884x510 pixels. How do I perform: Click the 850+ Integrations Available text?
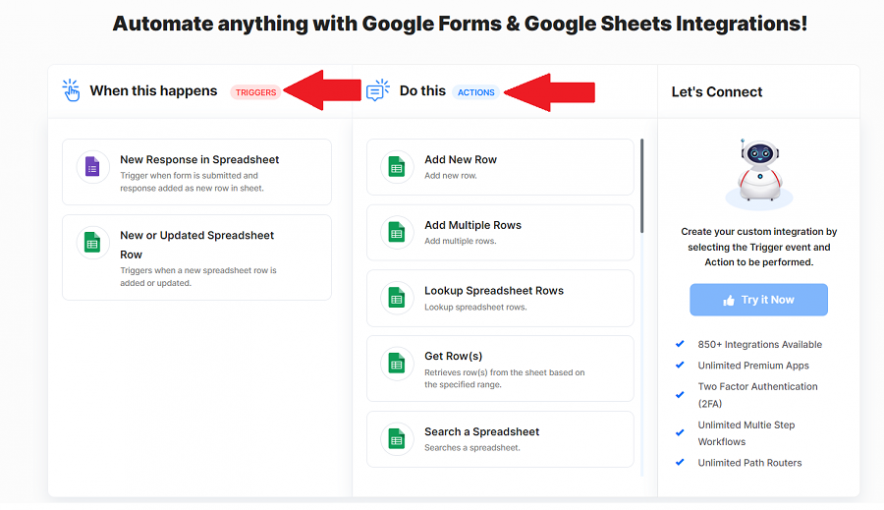[759, 344]
